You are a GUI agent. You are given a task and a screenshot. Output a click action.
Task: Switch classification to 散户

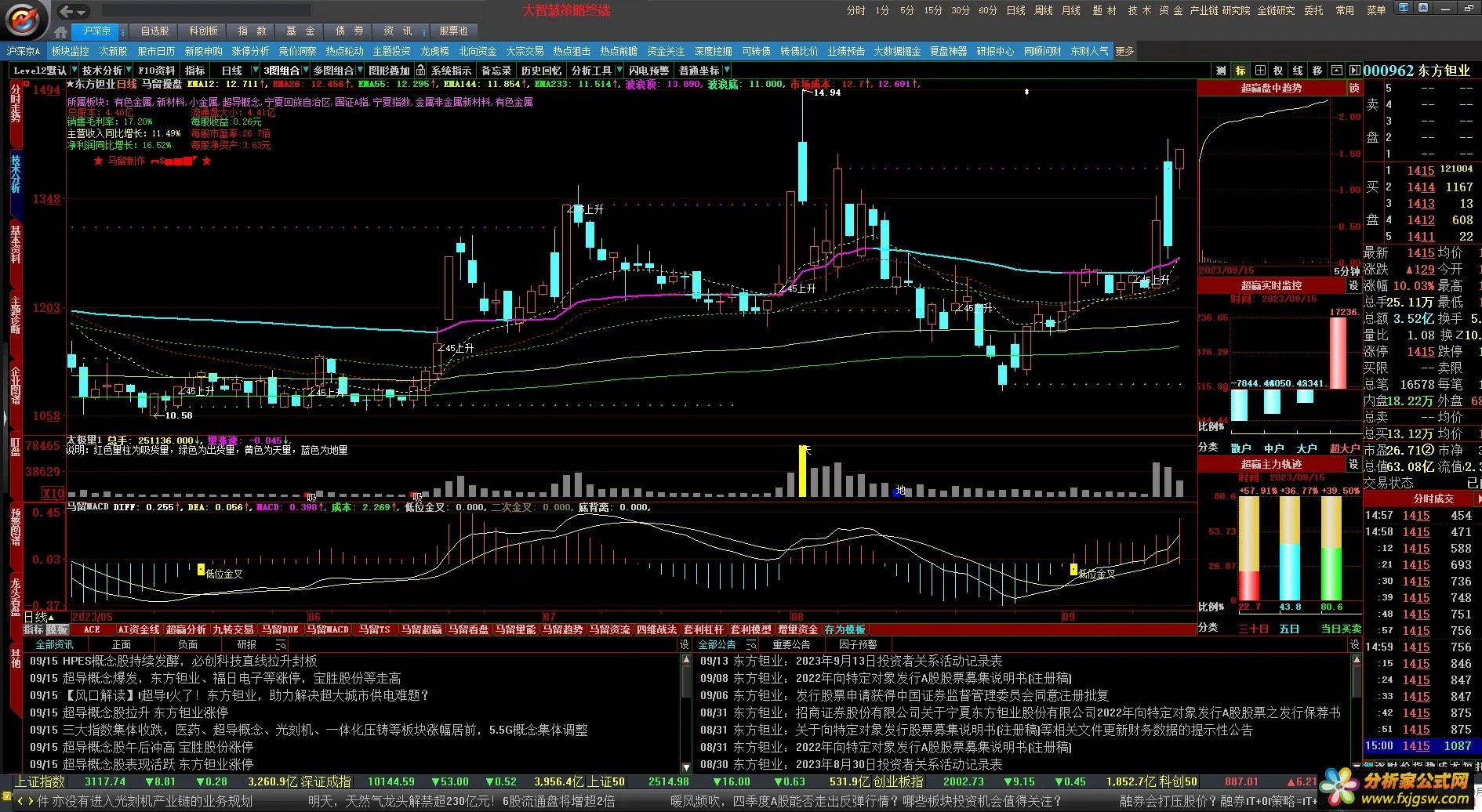[x=1240, y=448]
